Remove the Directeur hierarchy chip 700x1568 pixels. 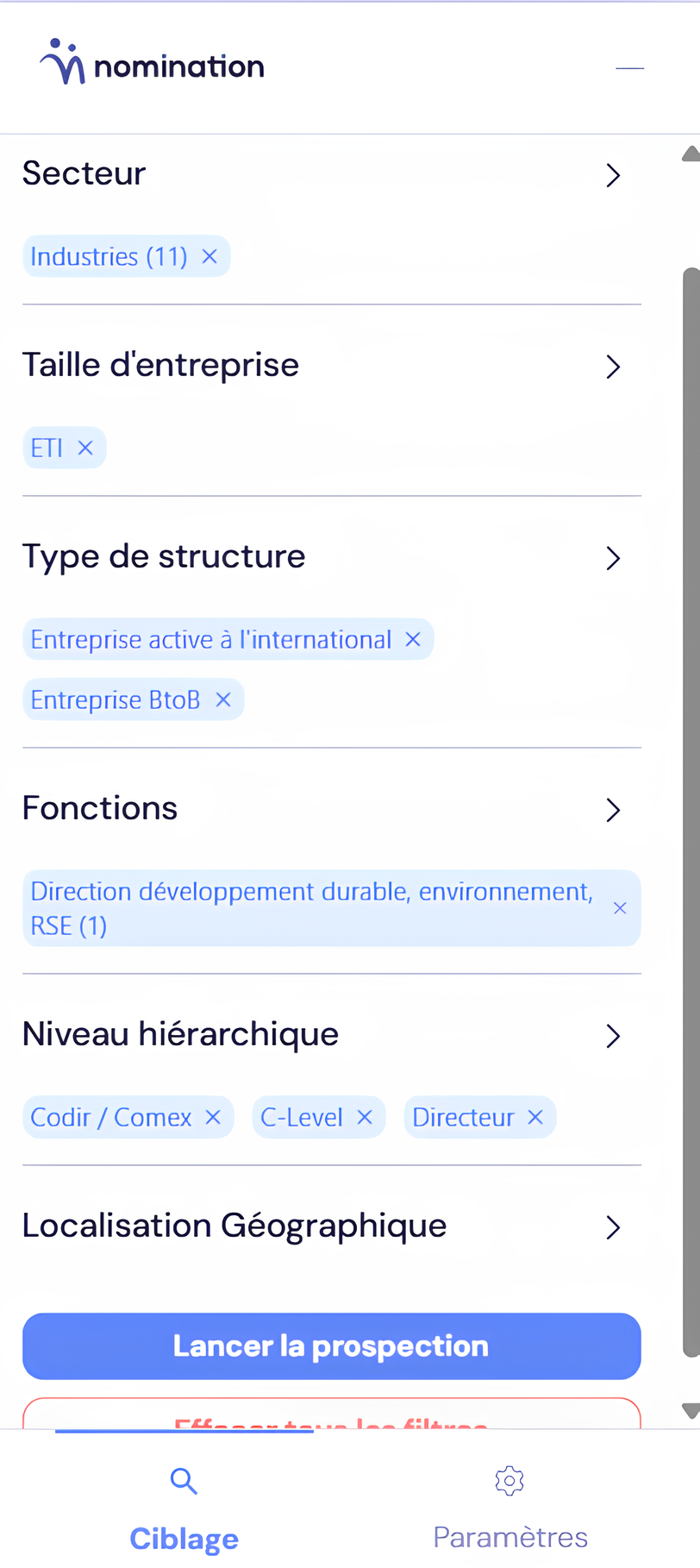(535, 1117)
